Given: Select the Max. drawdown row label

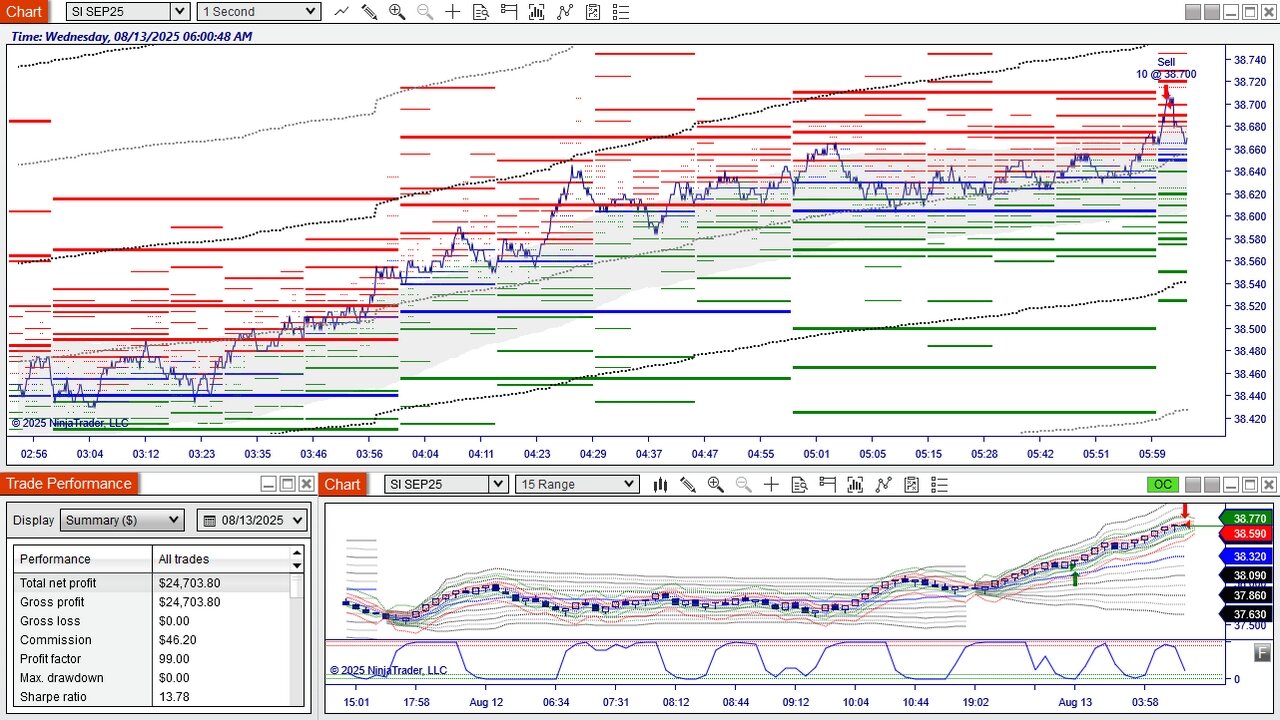Looking at the screenshot, I should (x=62, y=678).
